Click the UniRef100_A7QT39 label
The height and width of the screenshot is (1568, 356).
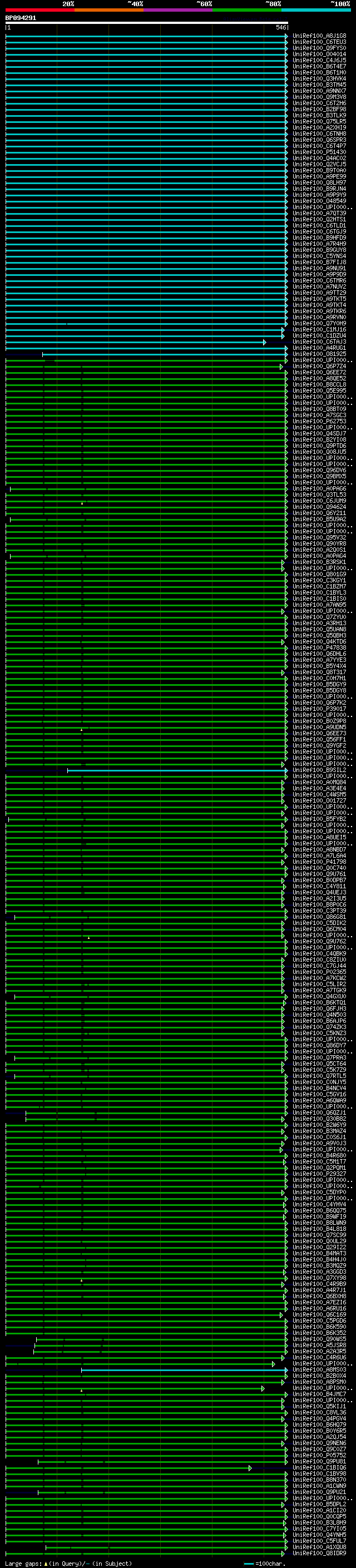pyautogui.click(x=319, y=214)
